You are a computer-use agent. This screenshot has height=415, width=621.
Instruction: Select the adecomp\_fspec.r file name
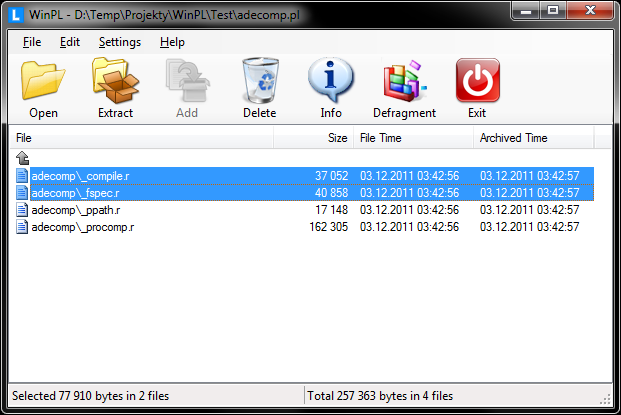(x=75, y=193)
